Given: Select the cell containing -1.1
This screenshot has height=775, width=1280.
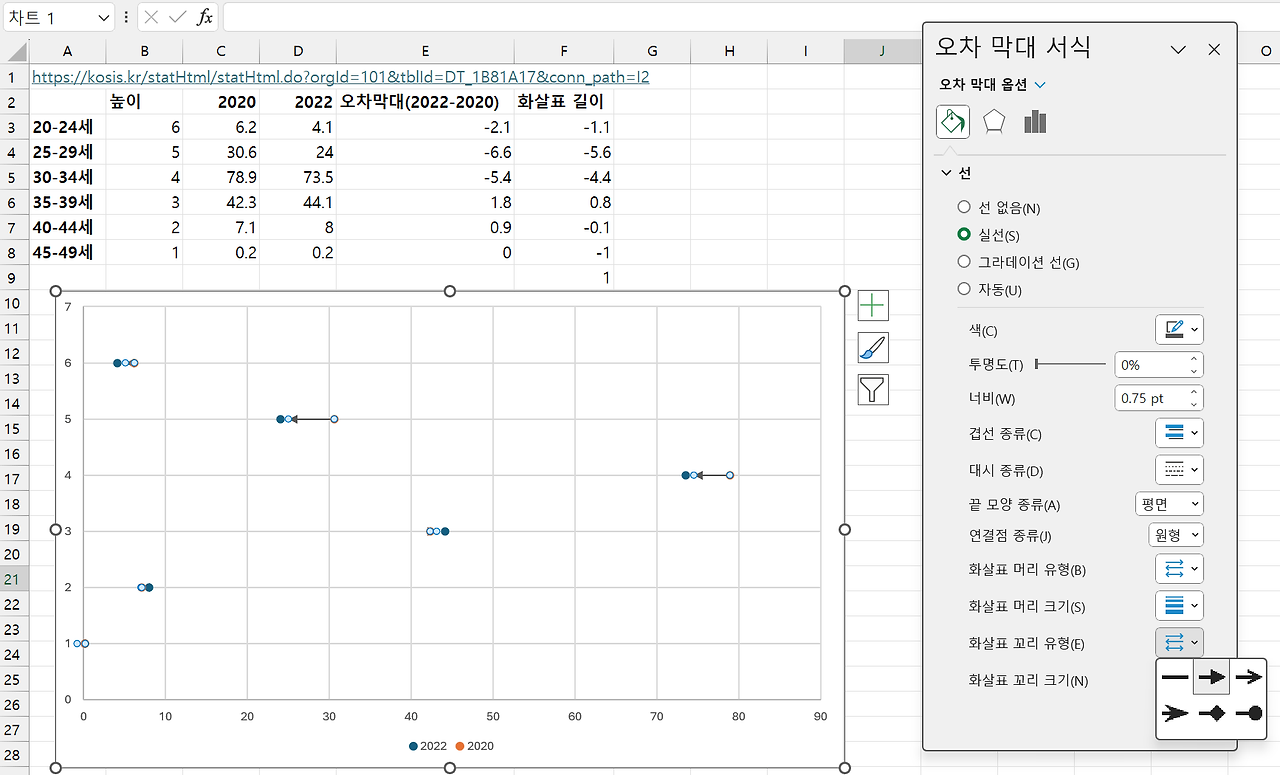Looking at the screenshot, I should click(x=564, y=127).
